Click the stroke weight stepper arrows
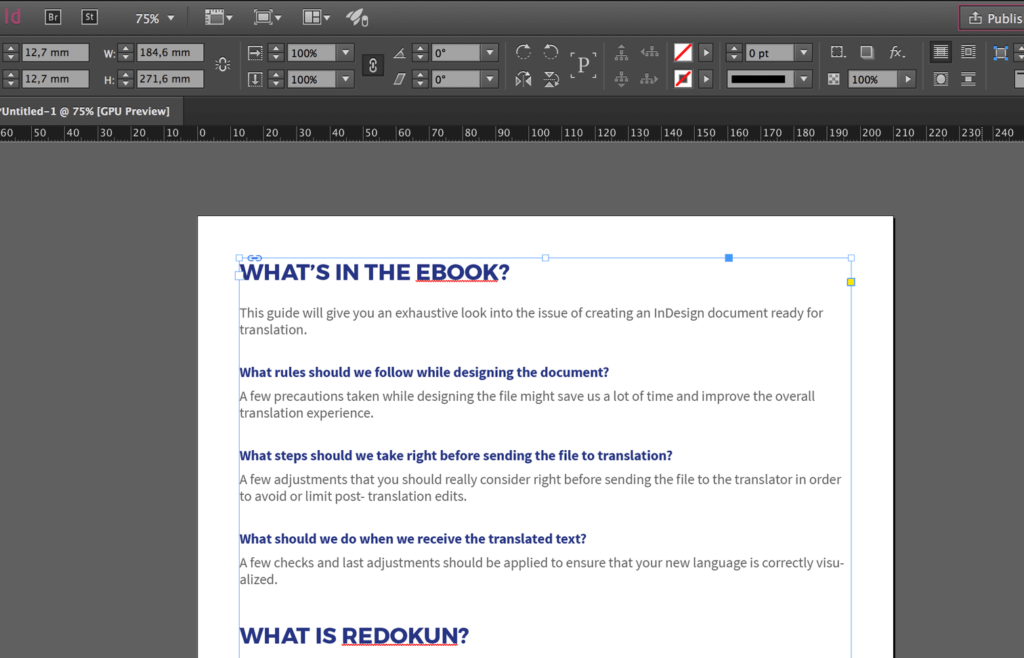The height and width of the screenshot is (658, 1024). [735, 53]
